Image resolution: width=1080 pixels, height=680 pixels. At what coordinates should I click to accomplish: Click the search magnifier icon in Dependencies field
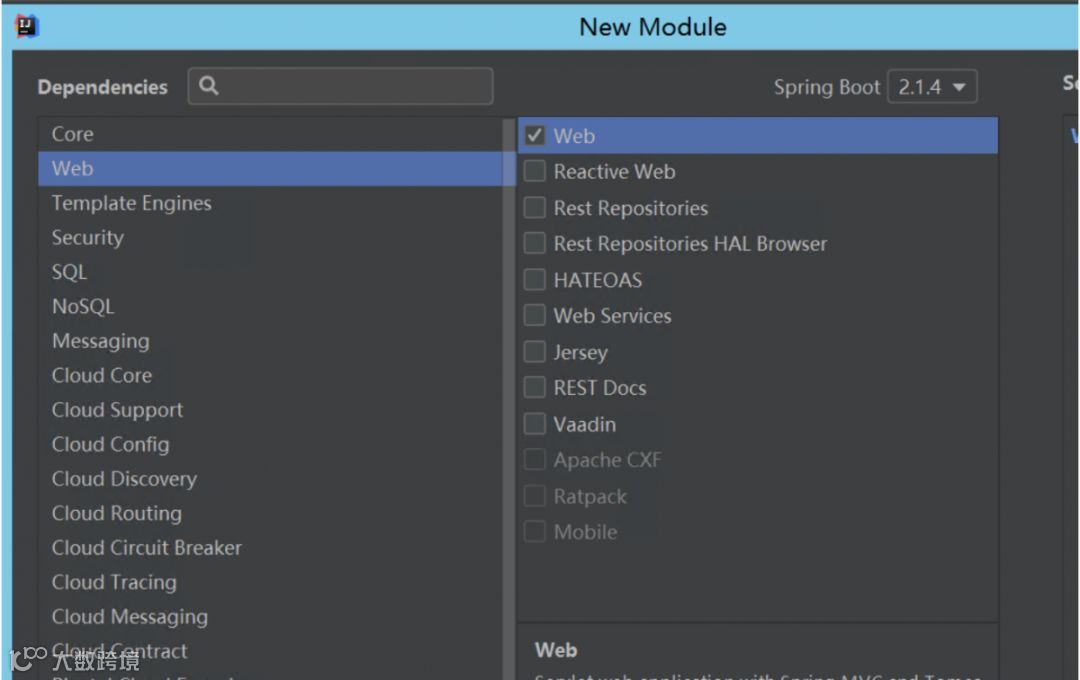pyautogui.click(x=208, y=85)
